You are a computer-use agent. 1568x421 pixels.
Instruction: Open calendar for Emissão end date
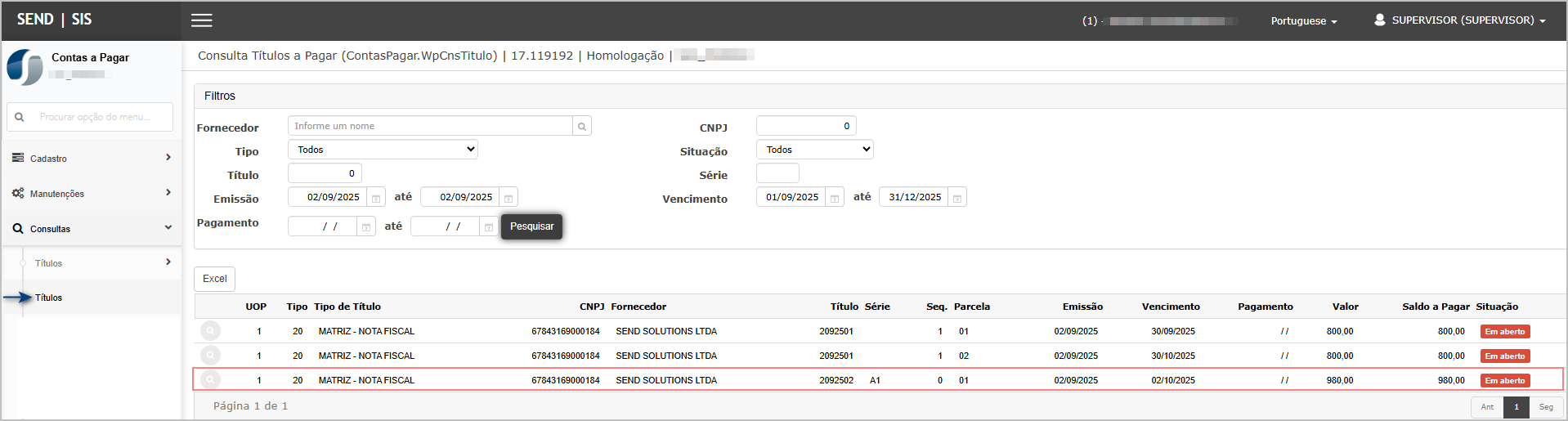(x=508, y=198)
